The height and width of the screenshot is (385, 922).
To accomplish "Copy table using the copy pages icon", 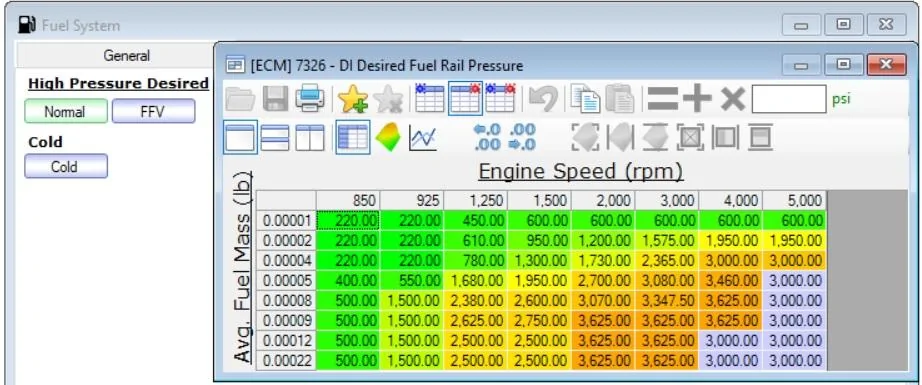I will 585,99.
